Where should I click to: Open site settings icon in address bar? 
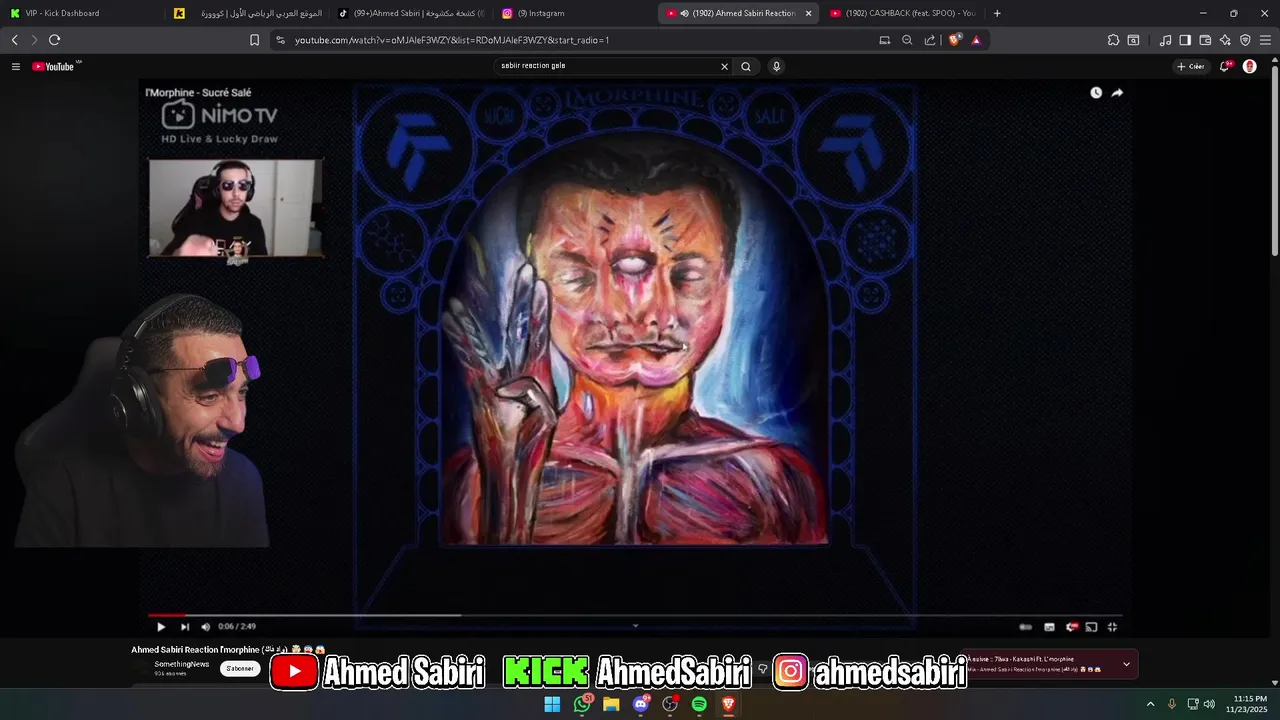coord(280,40)
